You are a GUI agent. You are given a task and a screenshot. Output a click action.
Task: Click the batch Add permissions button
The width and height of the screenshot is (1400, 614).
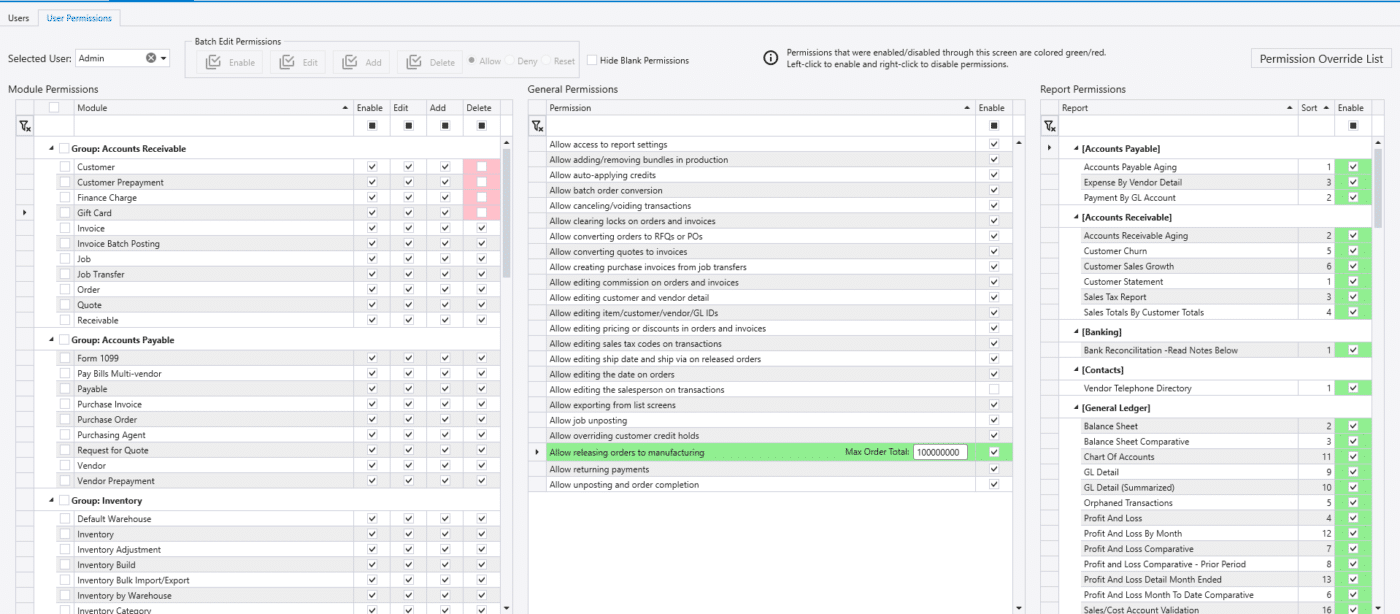(x=362, y=62)
